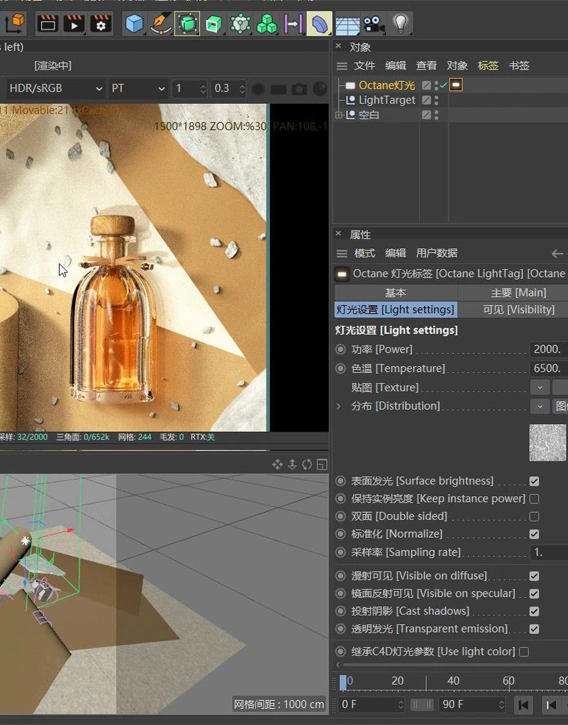Screen dimensions: 568x725
Task: Select the Spline Pen tool
Action: 161,23
